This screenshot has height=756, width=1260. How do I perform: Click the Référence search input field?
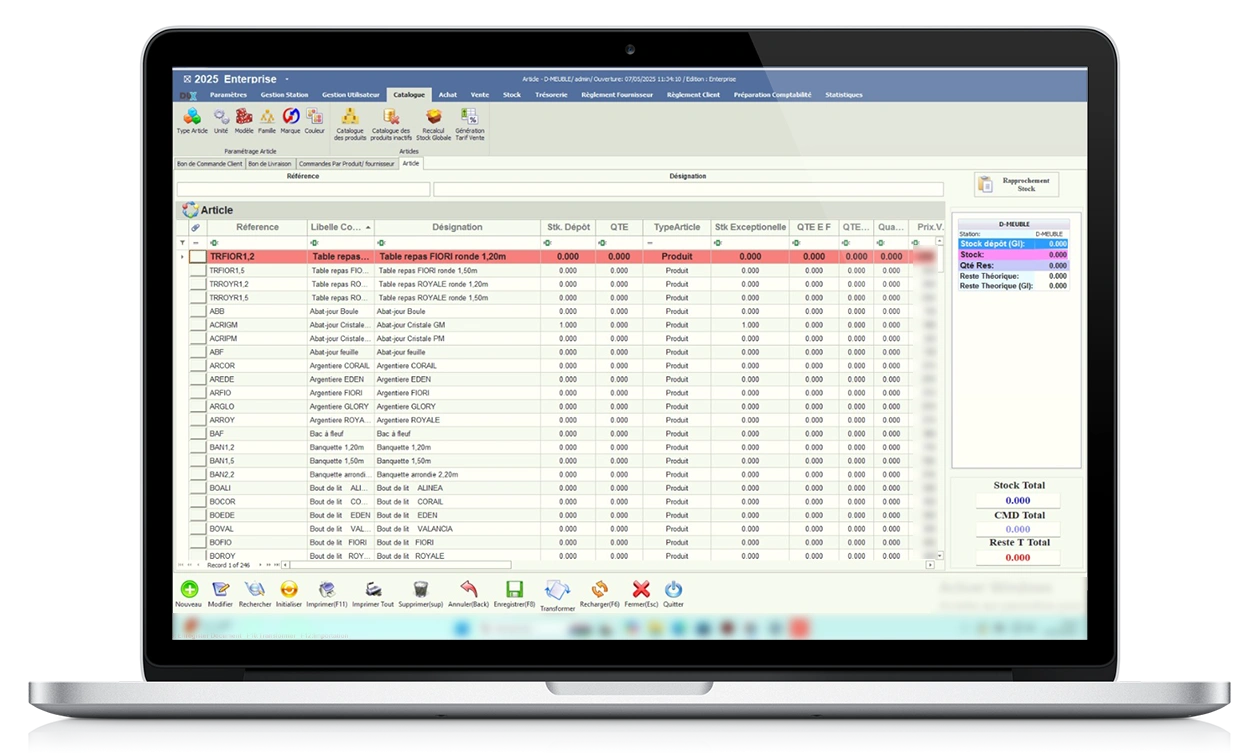click(303, 189)
